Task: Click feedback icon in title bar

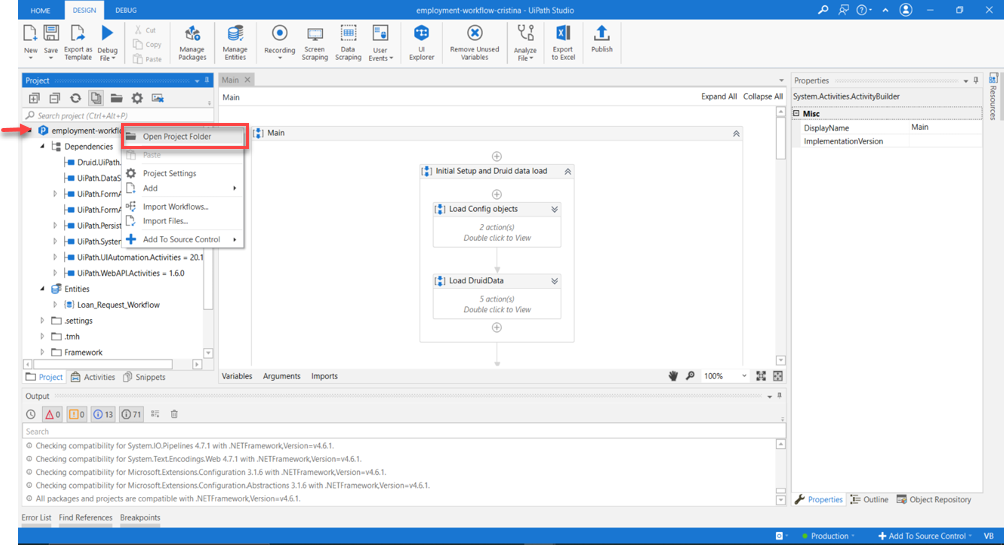Action: (x=843, y=10)
